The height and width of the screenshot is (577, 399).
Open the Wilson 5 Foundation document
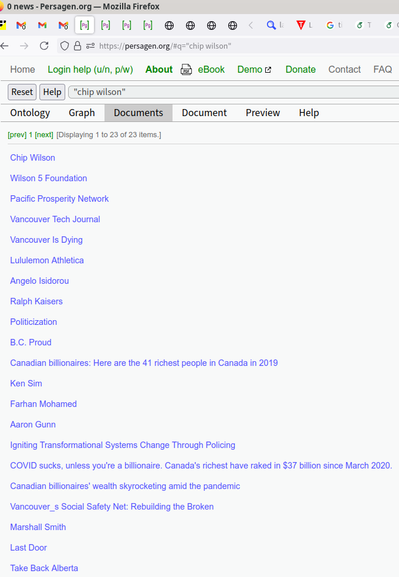[x=49, y=178]
